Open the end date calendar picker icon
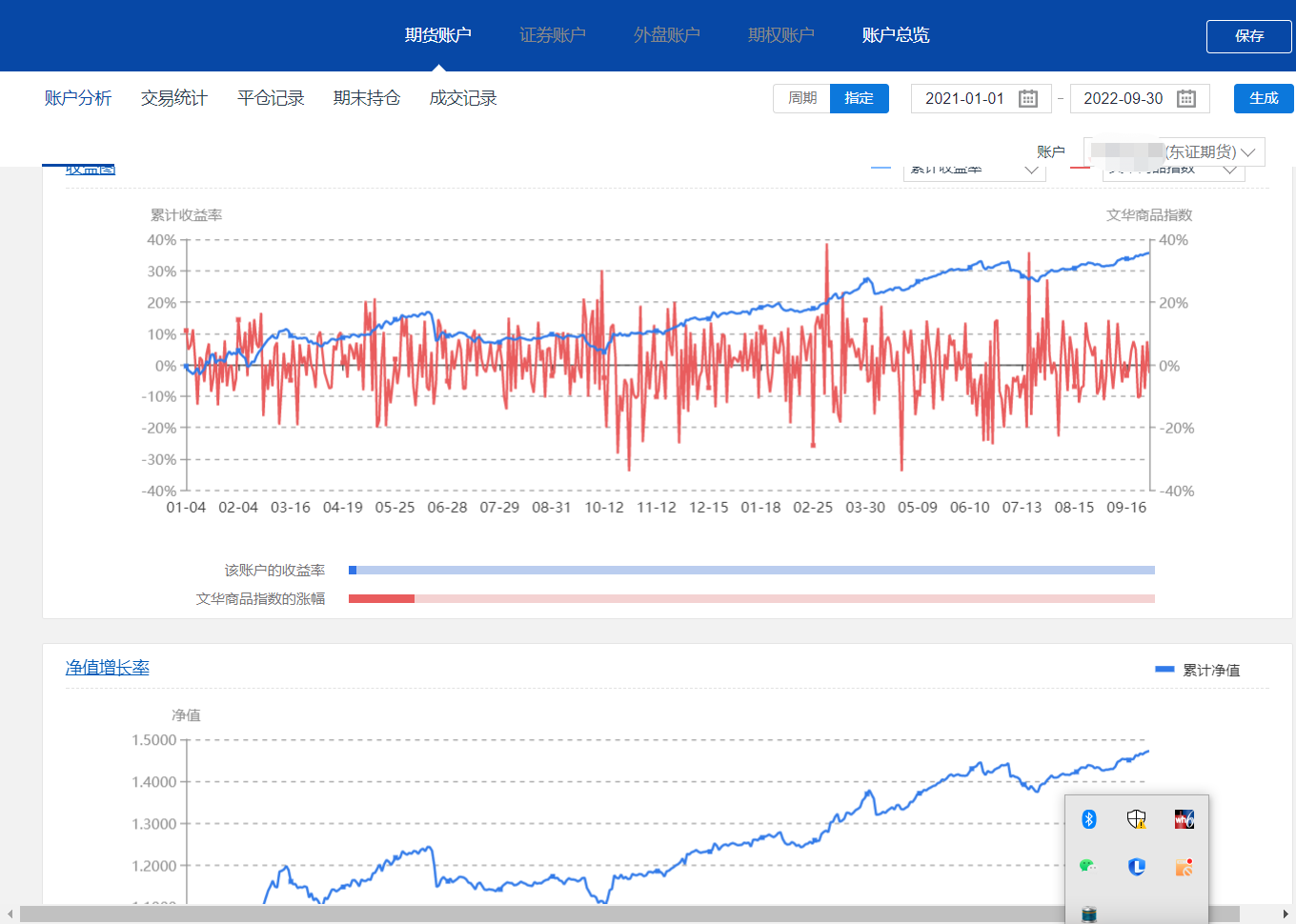The width and height of the screenshot is (1296, 924). tap(1186, 98)
